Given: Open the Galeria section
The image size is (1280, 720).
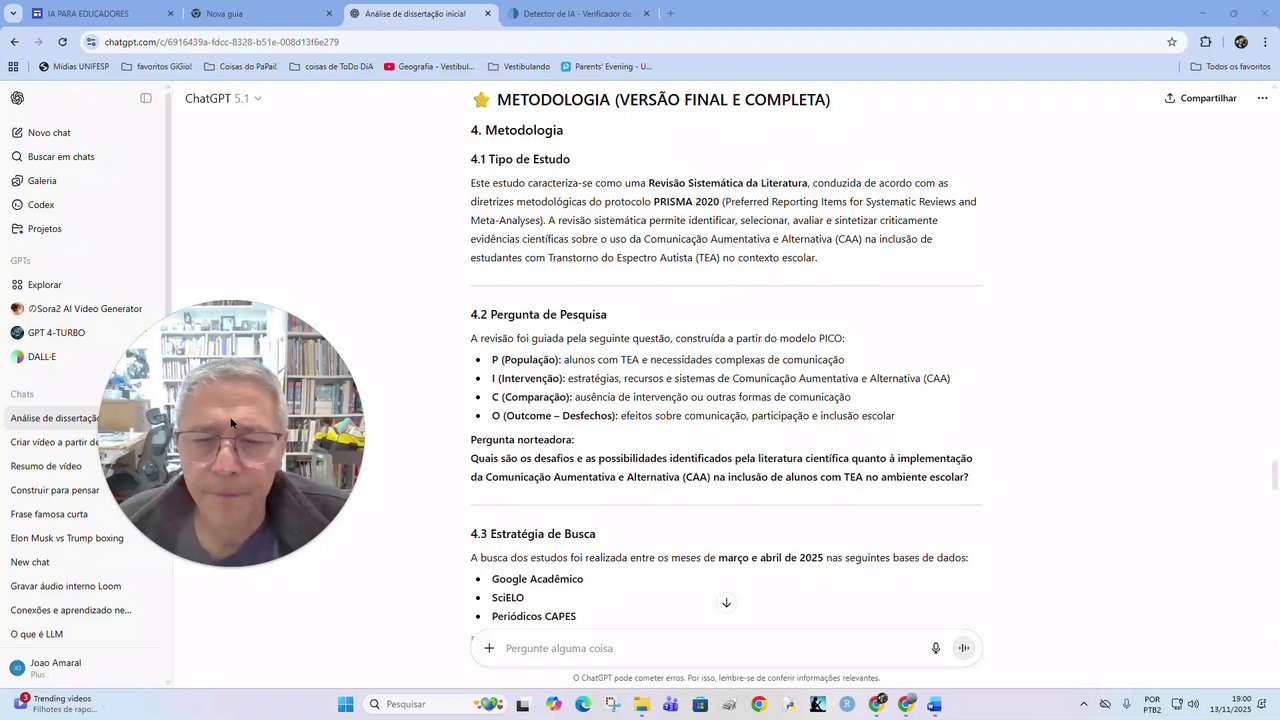Looking at the screenshot, I should coord(42,181).
